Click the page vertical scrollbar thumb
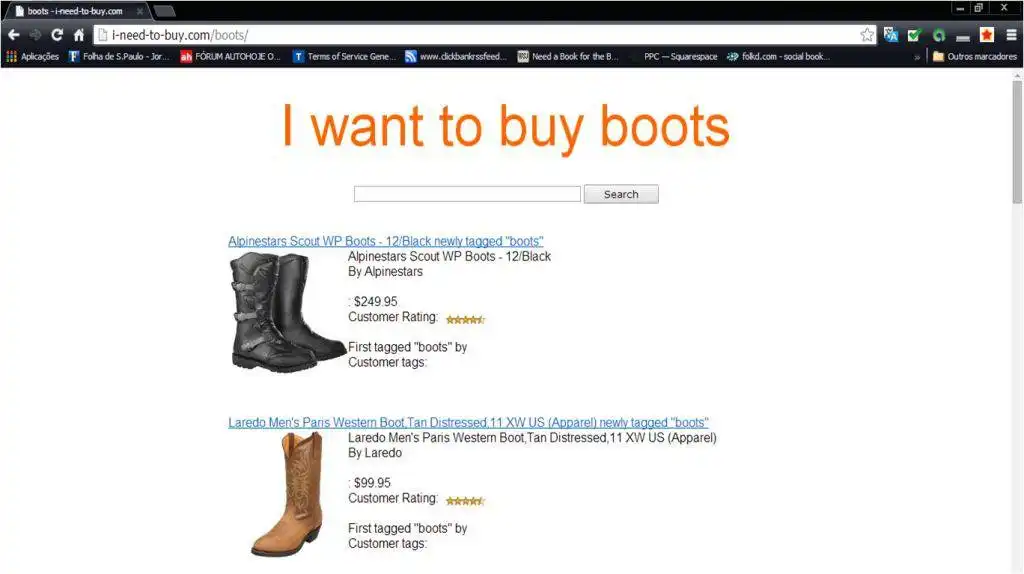1024x574 pixels. tap(1017, 142)
